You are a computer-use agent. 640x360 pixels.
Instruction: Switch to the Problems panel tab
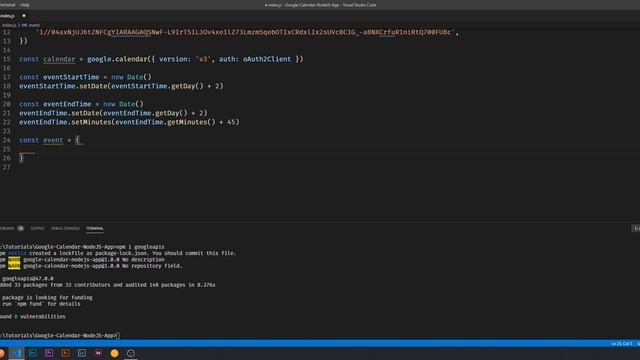click(x=7, y=229)
